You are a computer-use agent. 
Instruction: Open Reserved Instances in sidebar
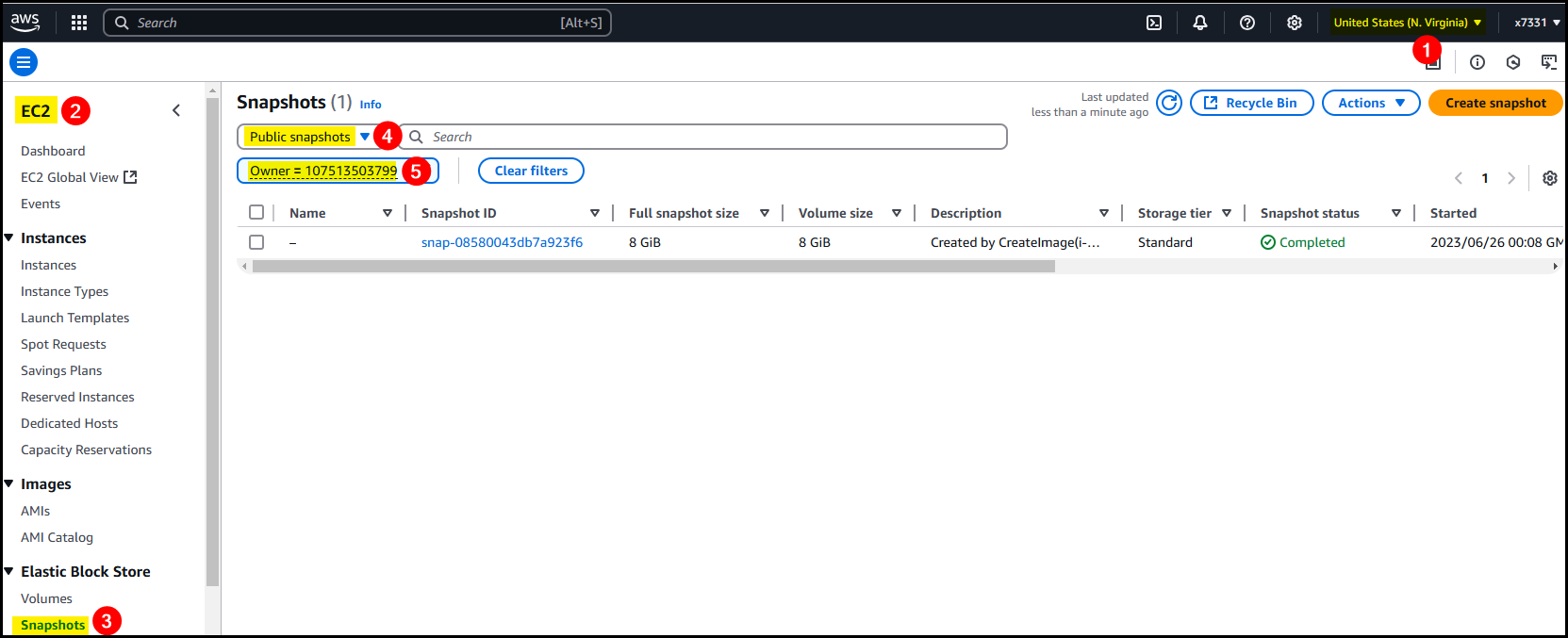click(77, 397)
